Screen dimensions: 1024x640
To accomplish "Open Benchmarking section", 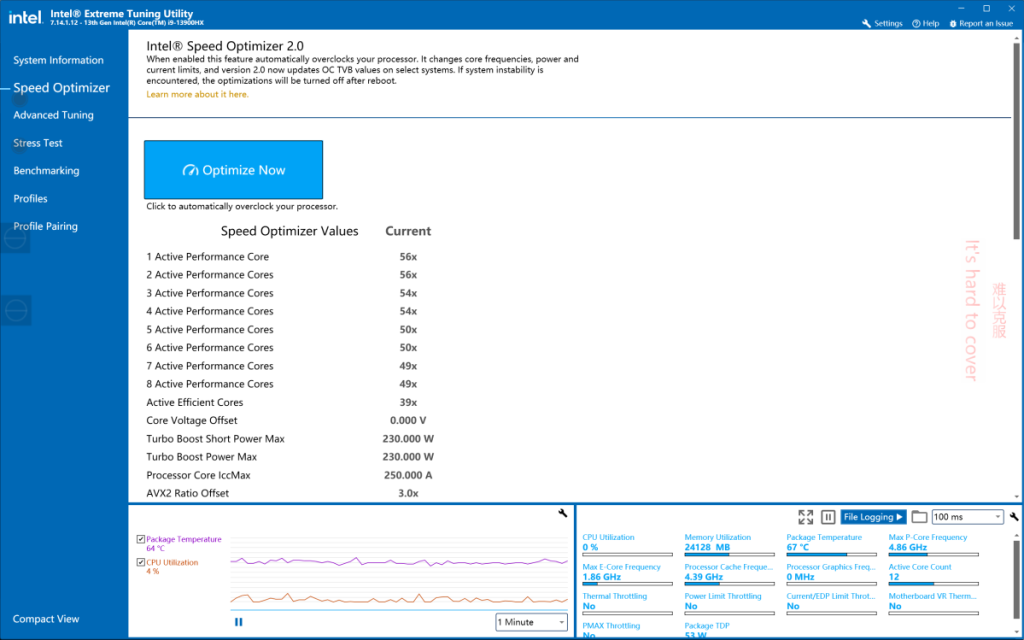I will pos(46,170).
